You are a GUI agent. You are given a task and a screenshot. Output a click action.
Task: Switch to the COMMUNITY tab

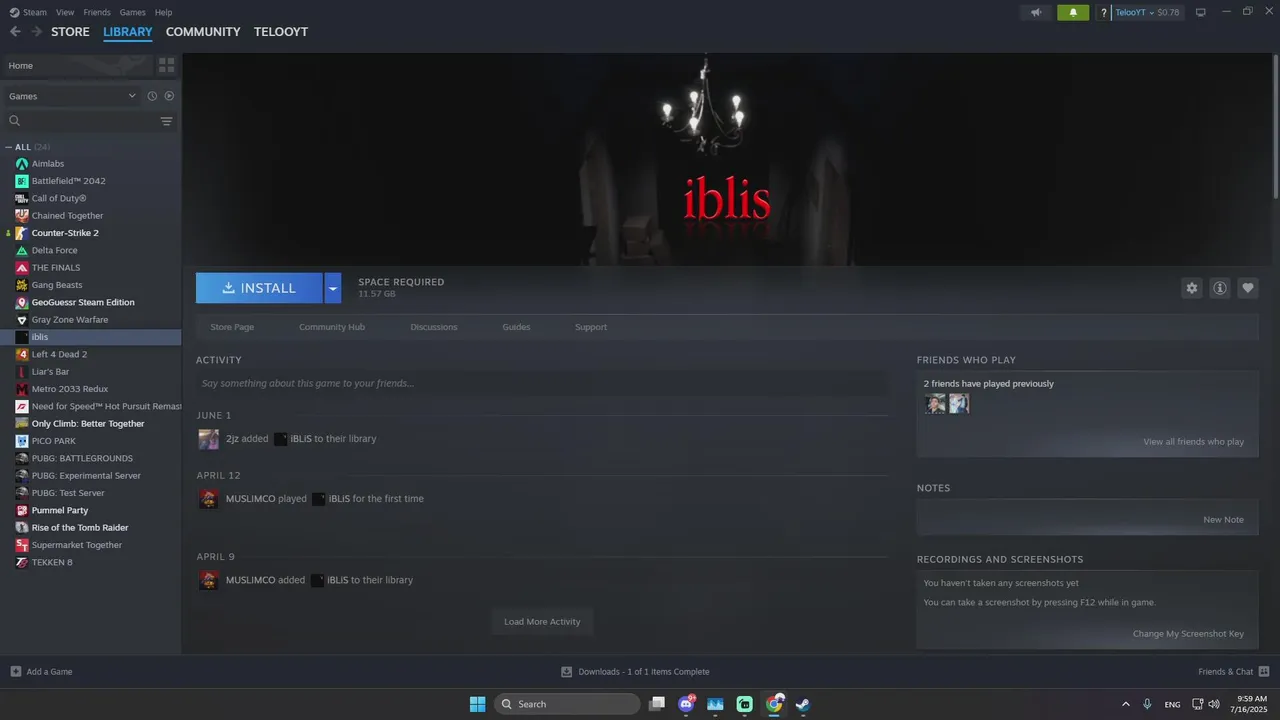pyautogui.click(x=203, y=32)
